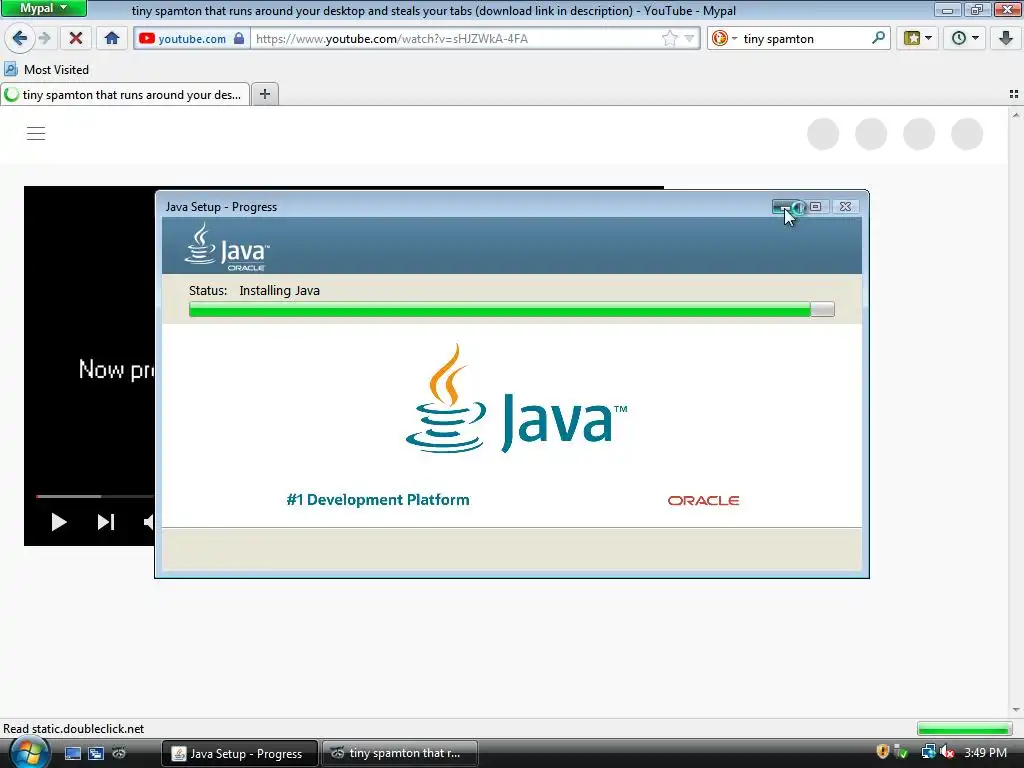Select the tiny spamton browser tab

pos(125,95)
